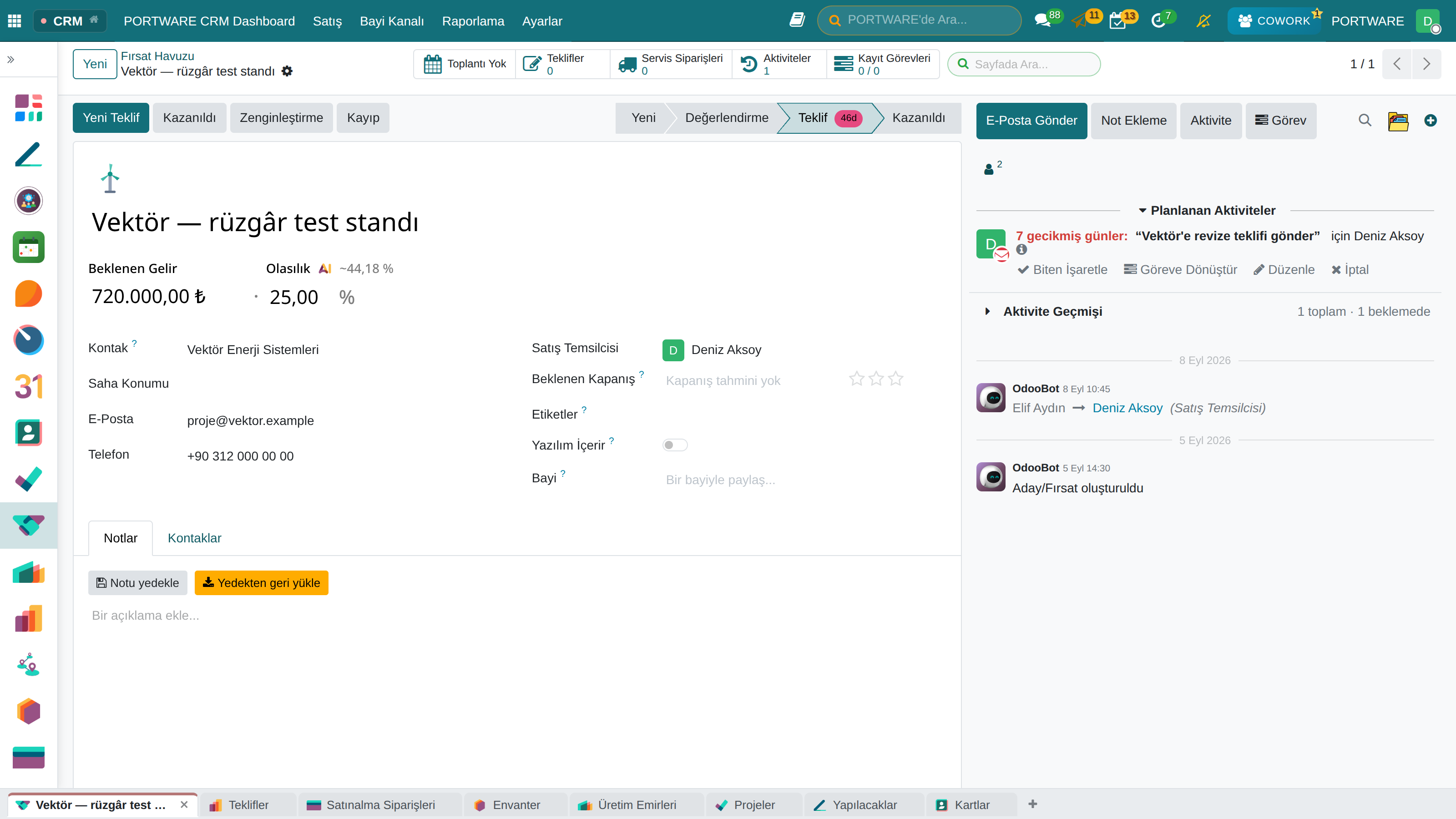Open messages icon with badge 88
Viewport: 1456px width, 819px height.
pos(1042,21)
